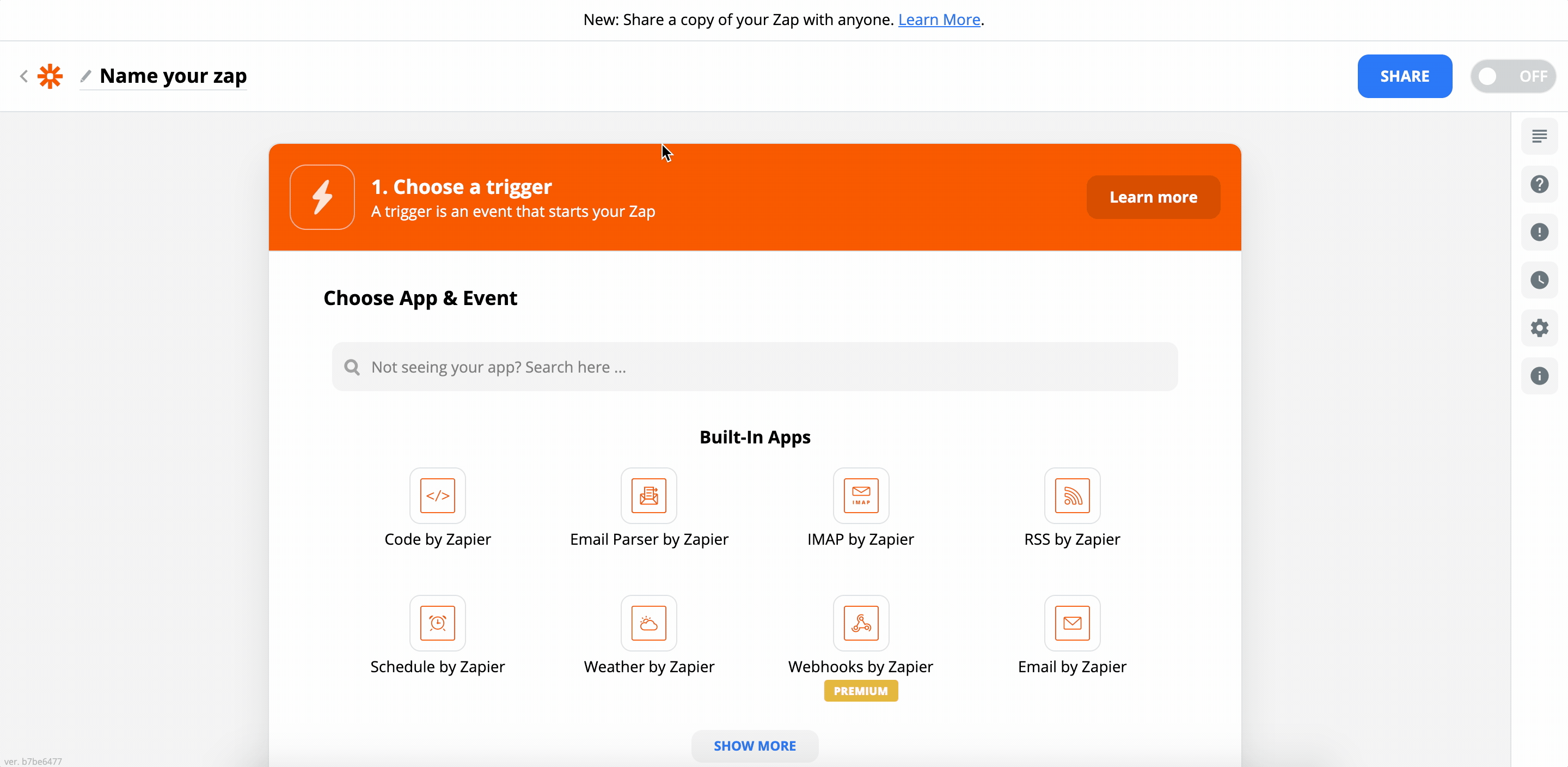Click the RSS by Zapier label
This screenshot has height=767, width=1568.
click(x=1072, y=539)
